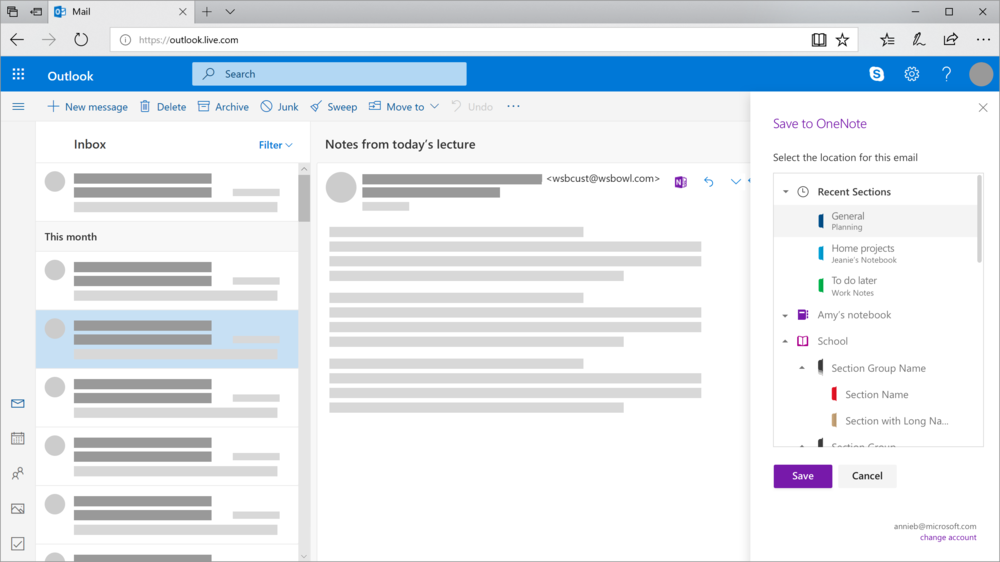Screen dimensions: 1000x562
Task: Select General section in Planning
Action: [x=876, y=221]
